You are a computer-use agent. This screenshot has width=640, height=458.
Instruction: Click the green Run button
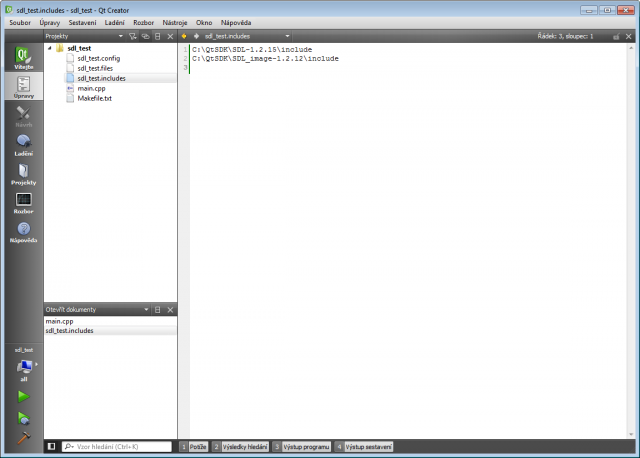click(22, 397)
